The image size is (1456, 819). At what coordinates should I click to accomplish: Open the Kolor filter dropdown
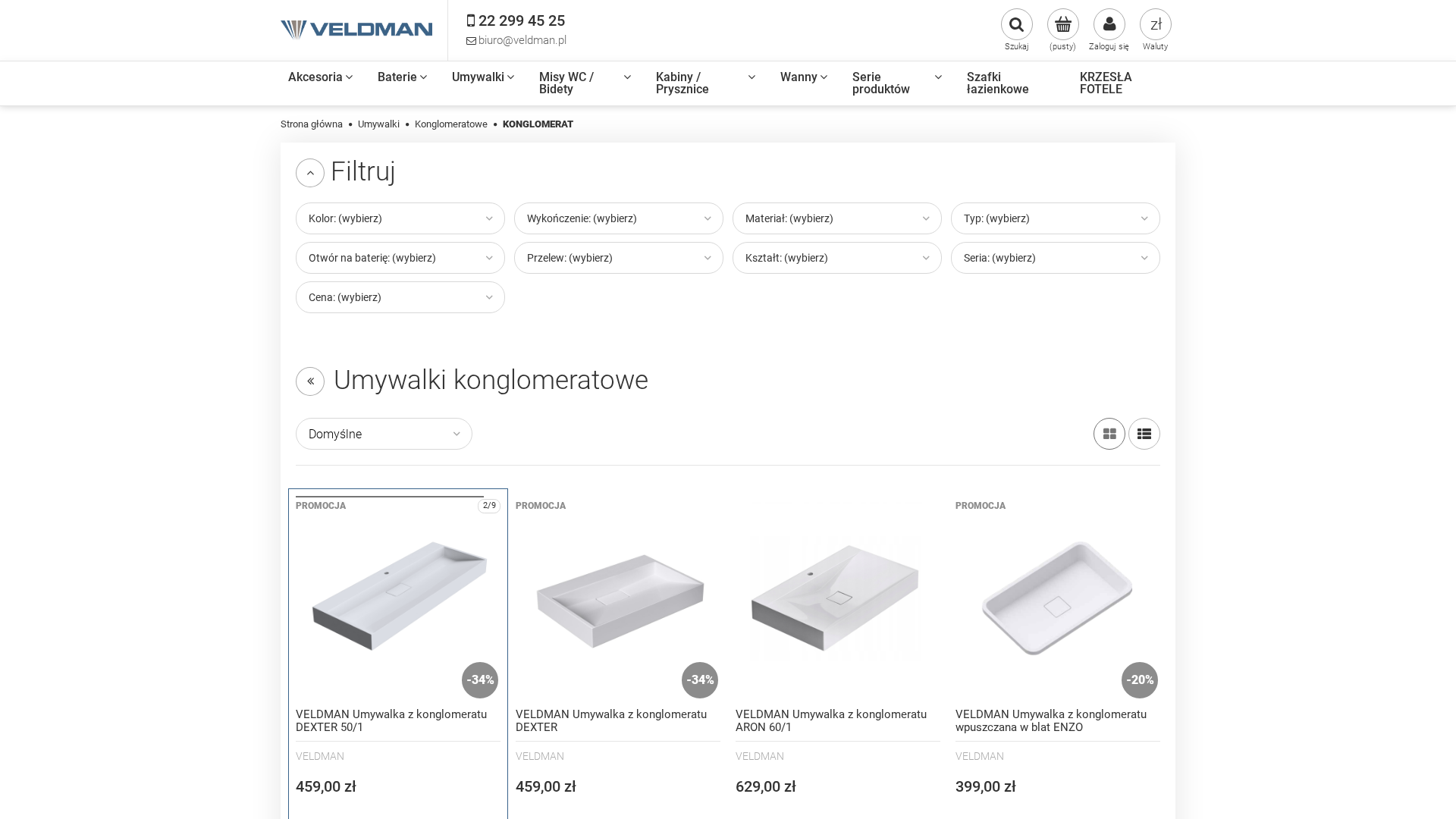[400, 218]
